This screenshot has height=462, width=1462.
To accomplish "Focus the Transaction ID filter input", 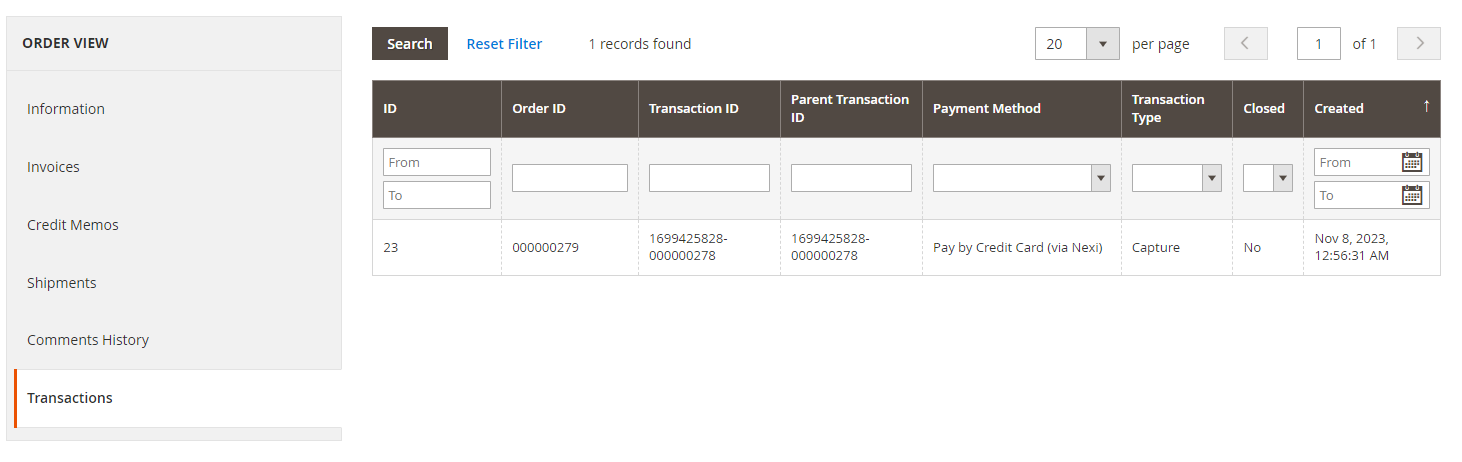I will coord(709,178).
